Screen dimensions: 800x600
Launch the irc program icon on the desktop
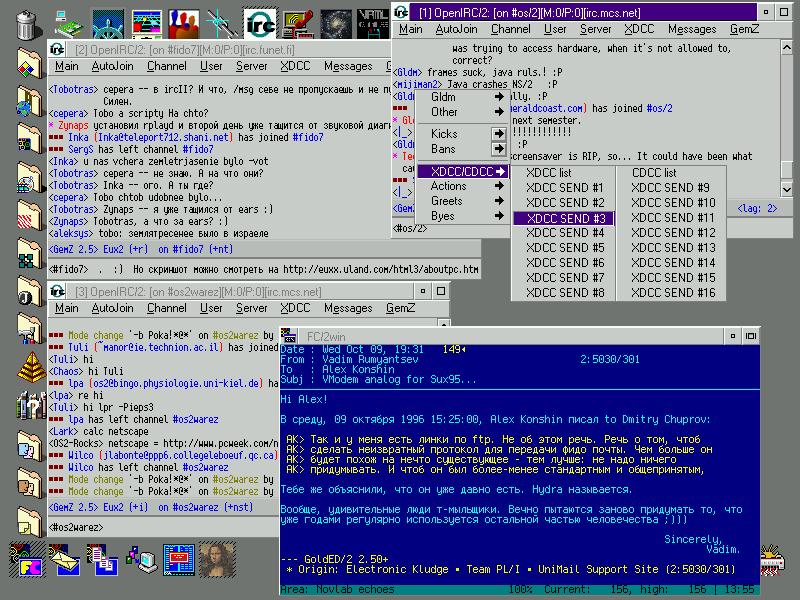pos(260,23)
